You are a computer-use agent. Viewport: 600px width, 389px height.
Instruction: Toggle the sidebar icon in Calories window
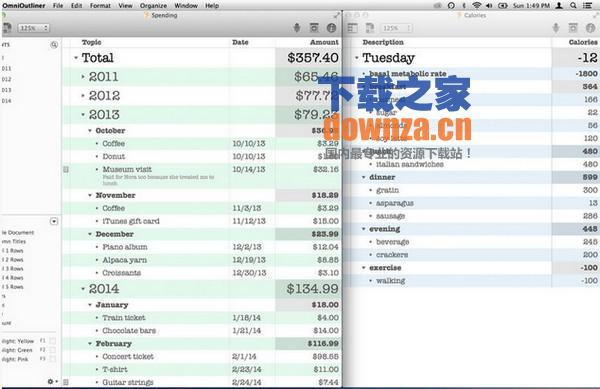[352, 28]
